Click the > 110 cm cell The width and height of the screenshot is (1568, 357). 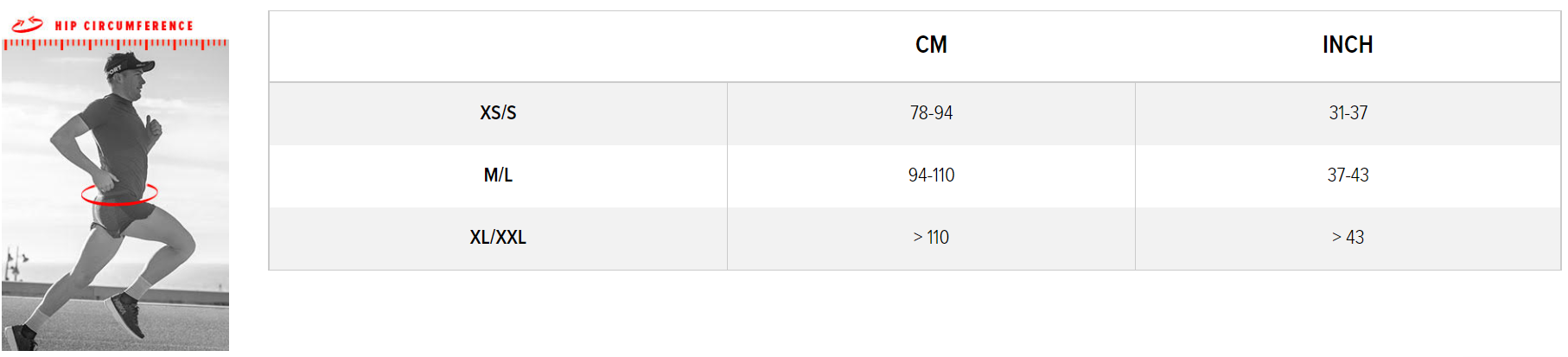click(x=931, y=238)
